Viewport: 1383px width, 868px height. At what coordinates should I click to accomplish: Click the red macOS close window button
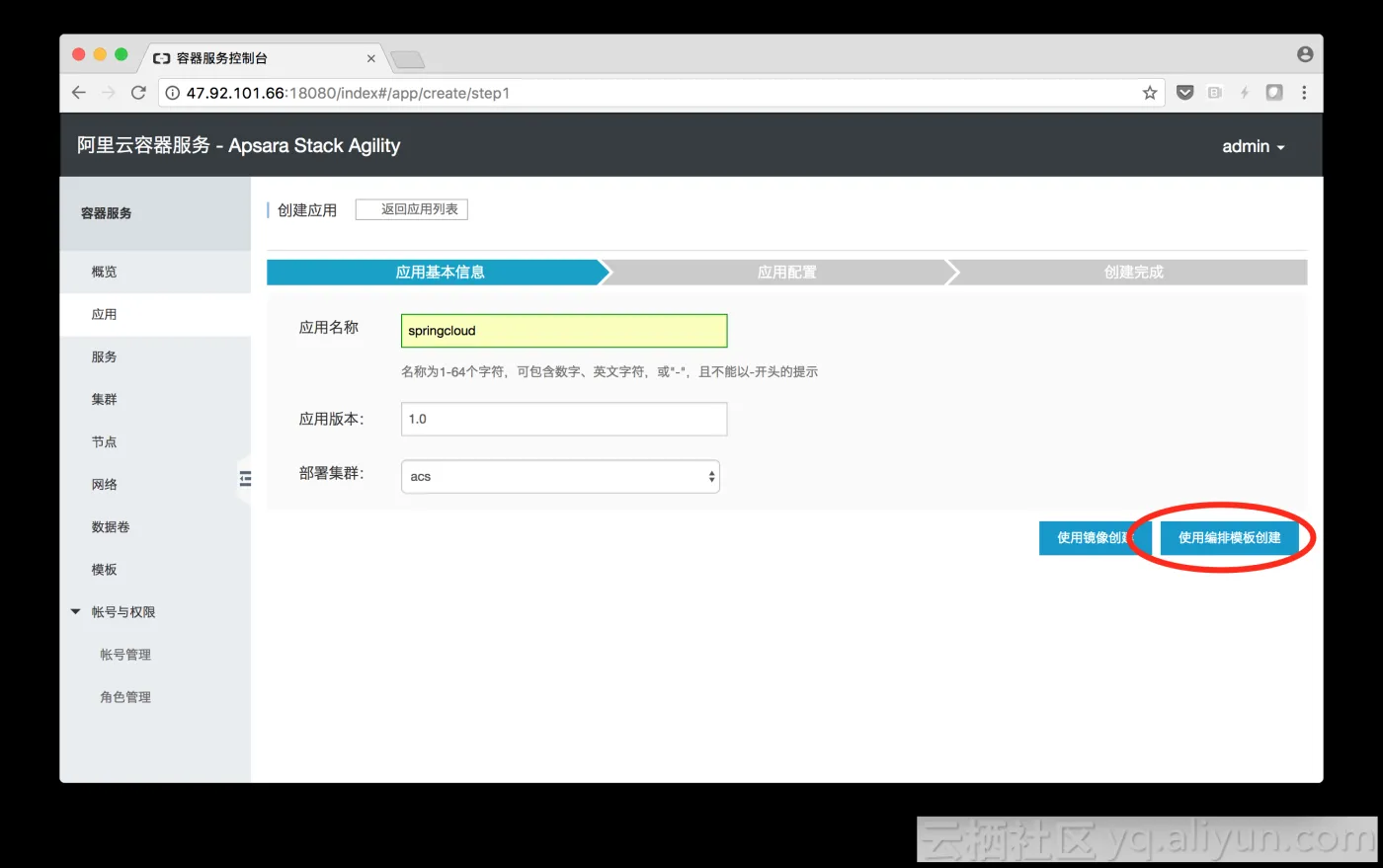(x=79, y=54)
